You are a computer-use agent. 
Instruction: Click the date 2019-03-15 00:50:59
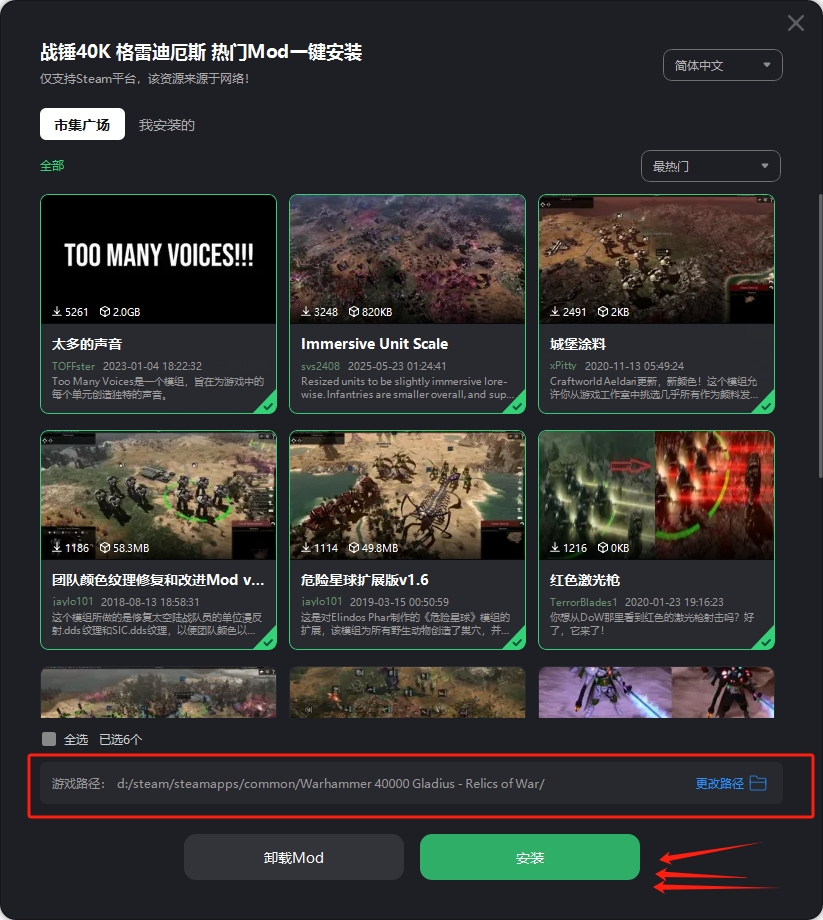(x=399, y=602)
